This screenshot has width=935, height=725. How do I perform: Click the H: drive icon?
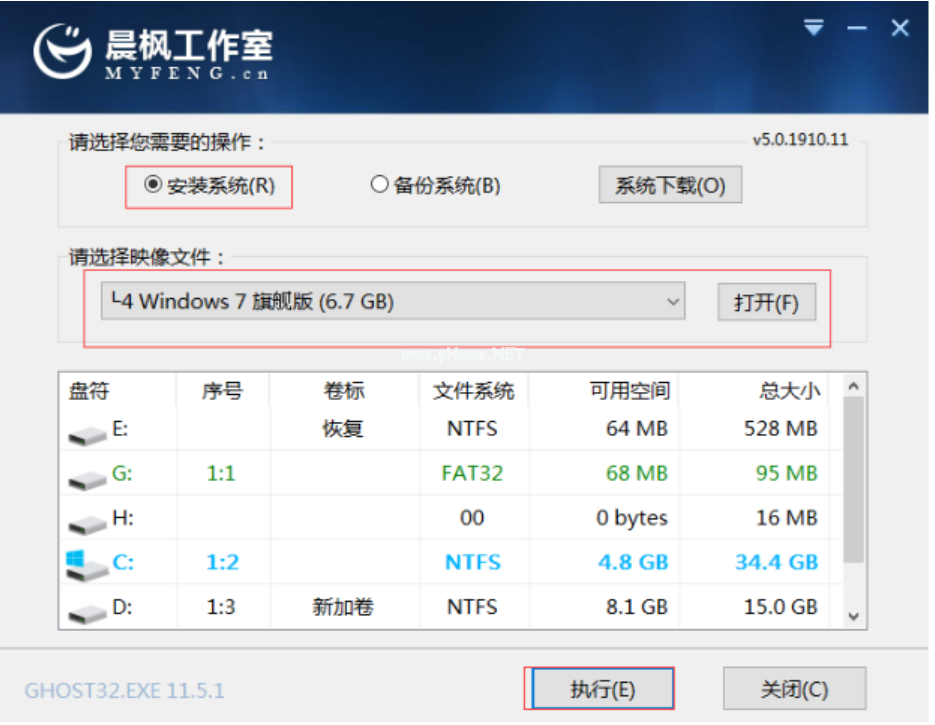(x=87, y=522)
